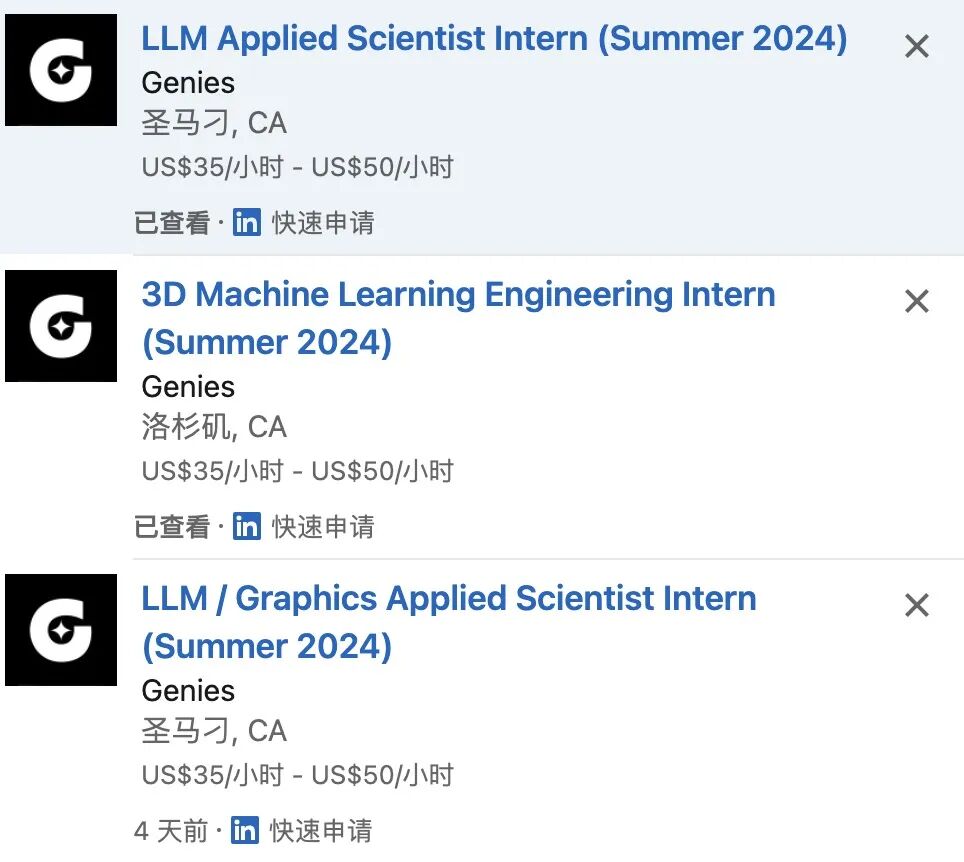
Task: Click Genies company name in second listing
Action: (188, 387)
